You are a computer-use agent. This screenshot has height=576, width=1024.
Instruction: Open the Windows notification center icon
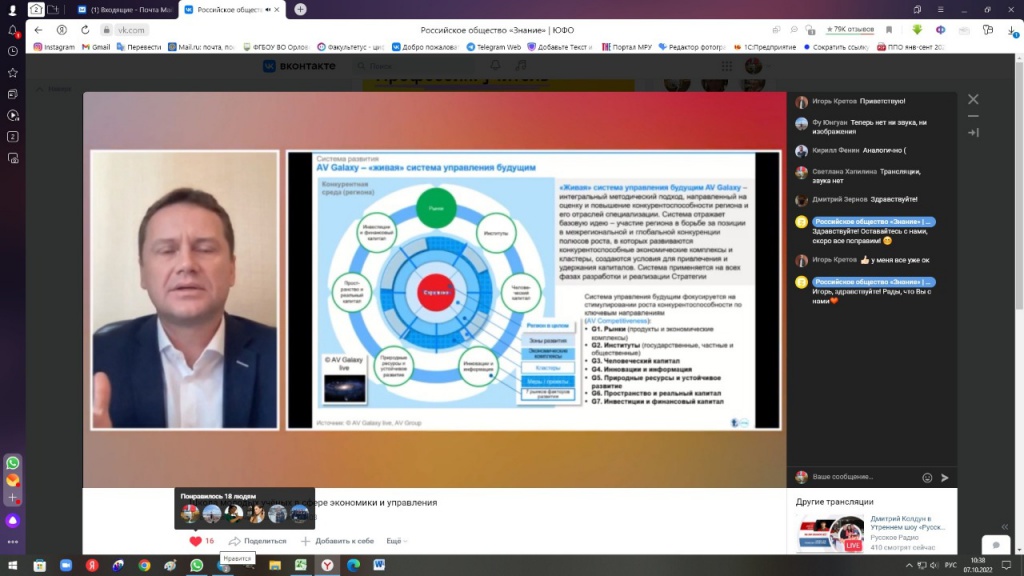coord(1006,566)
